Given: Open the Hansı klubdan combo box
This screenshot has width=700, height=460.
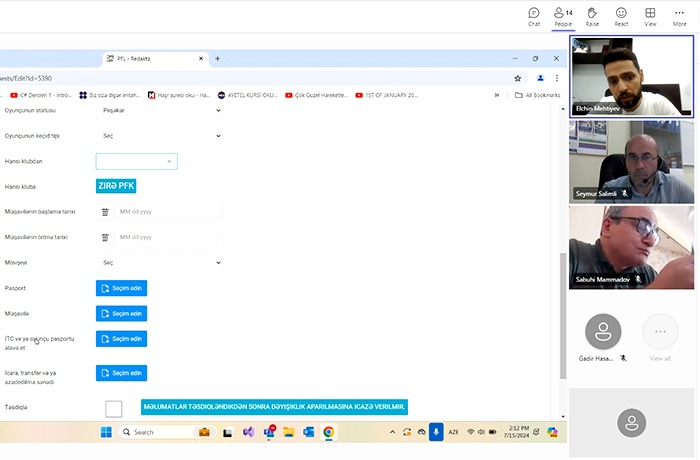Looking at the screenshot, I should click(136, 161).
